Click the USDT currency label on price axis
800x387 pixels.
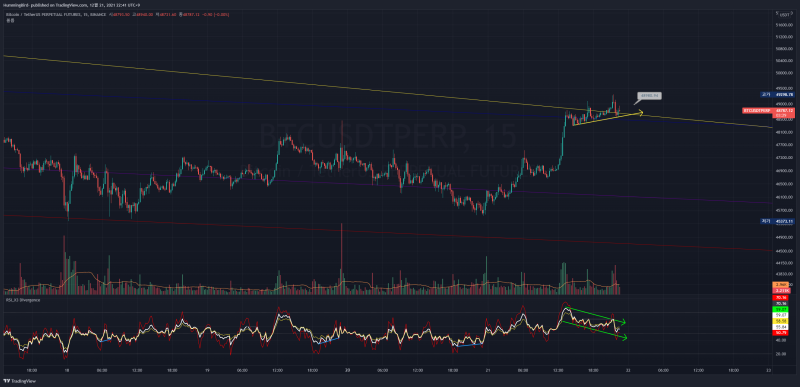[x=785, y=15]
